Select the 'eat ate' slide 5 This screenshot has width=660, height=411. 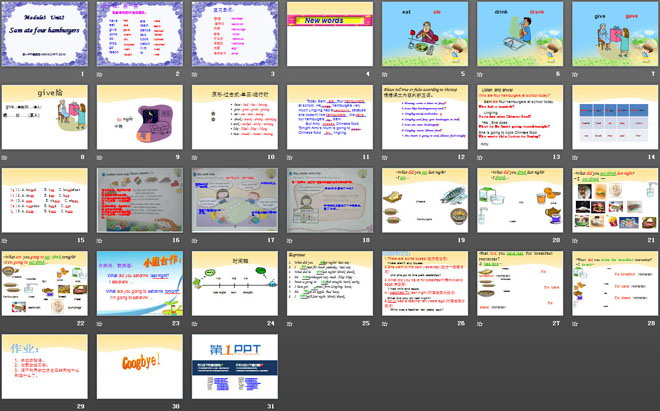(x=425, y=34)
